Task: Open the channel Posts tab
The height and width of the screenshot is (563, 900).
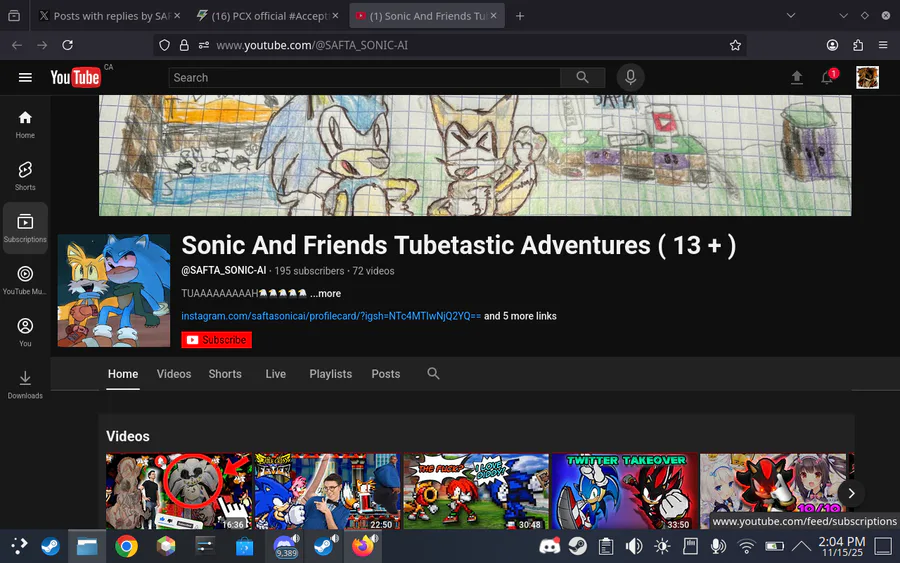Action: point(386,374)
